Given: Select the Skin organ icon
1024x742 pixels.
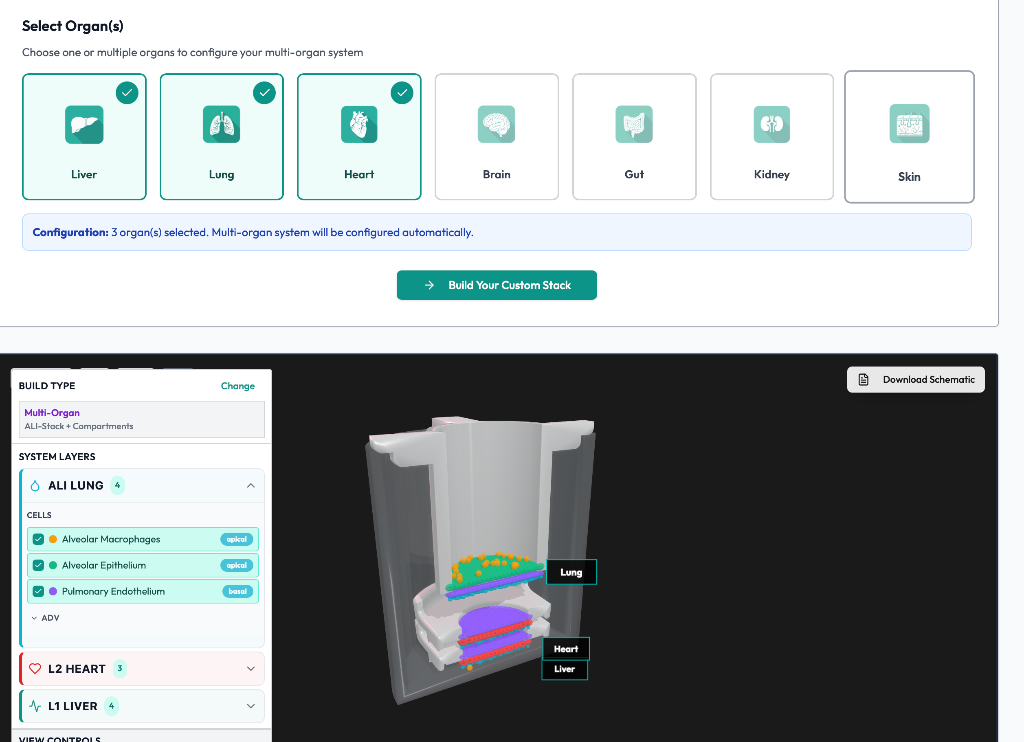Looking at the screenshot, I should [x=910, y=124].
